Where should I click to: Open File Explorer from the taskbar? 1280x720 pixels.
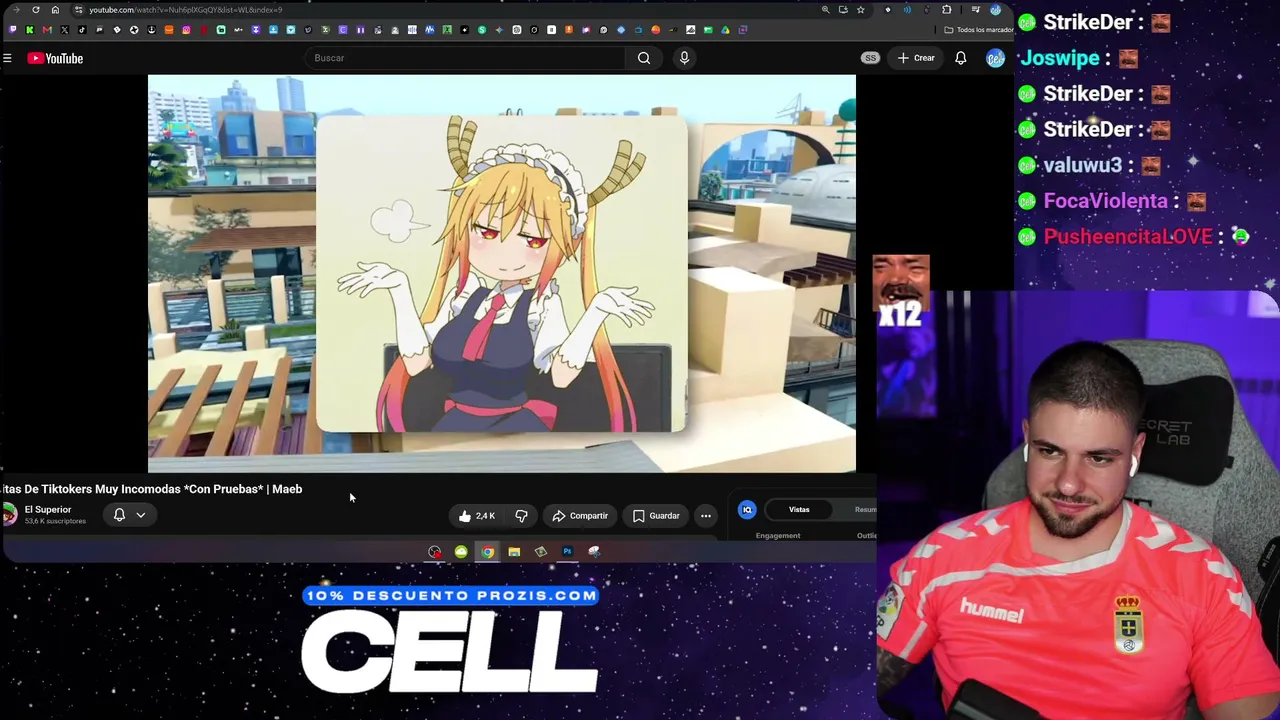[514, 552]
